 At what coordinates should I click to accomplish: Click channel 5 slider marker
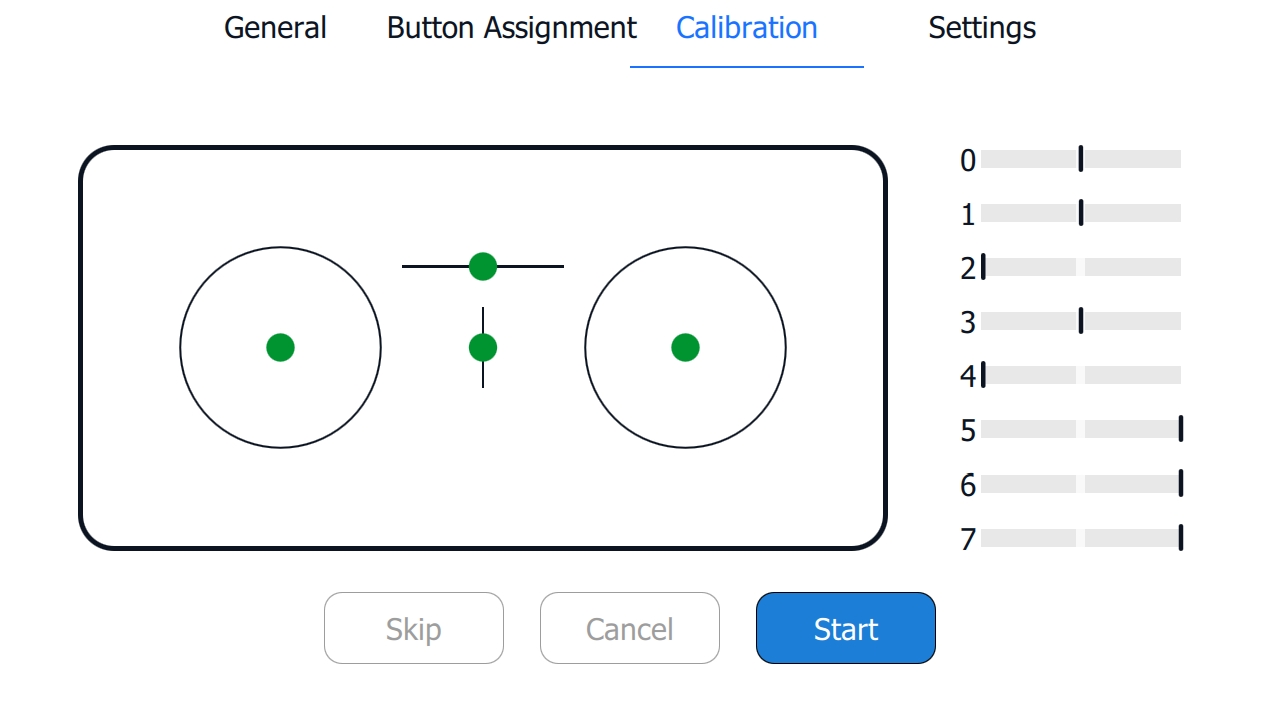(x=1181, y=428)
